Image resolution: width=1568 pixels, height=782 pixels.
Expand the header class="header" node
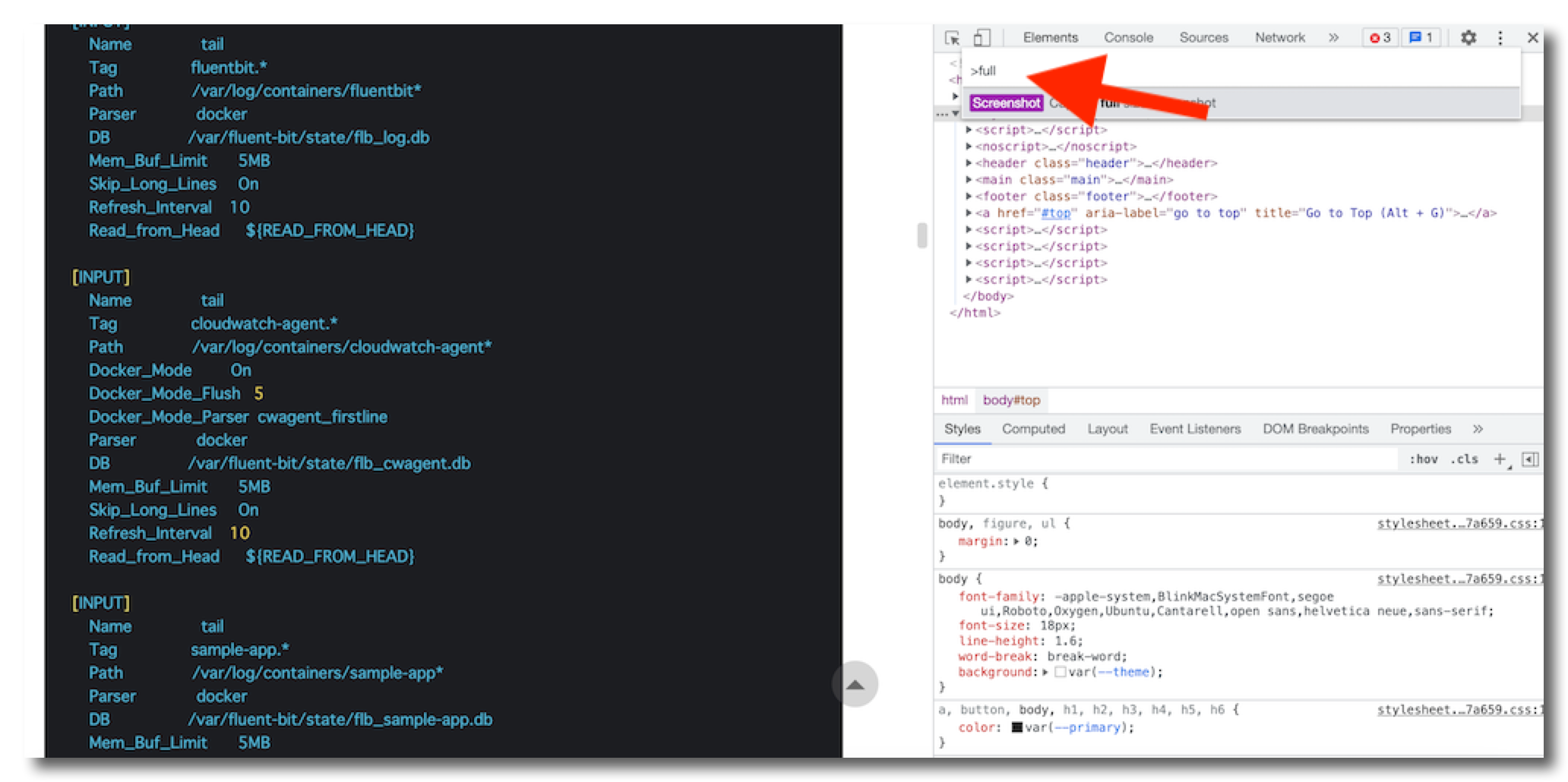(969, 163)
